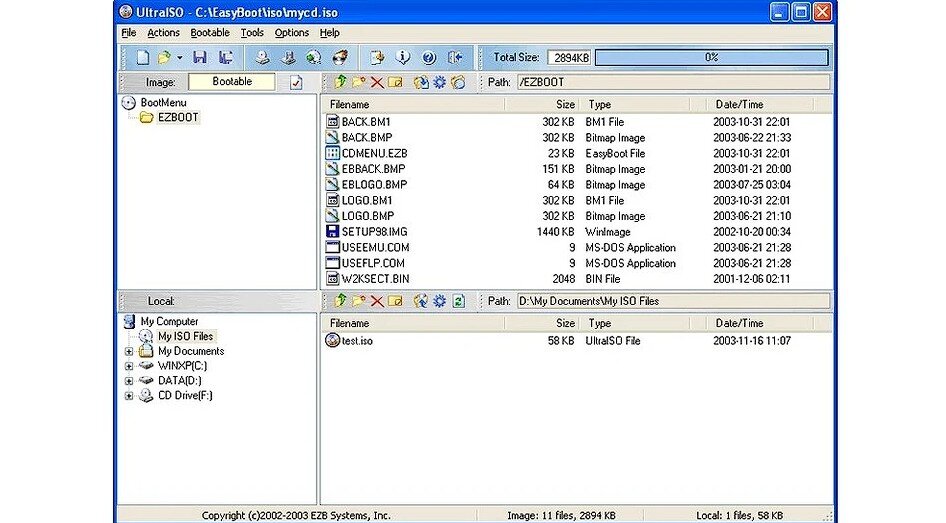Save the image with the floppy icon
Screen dimensions: 946x523
click(200, 57)
